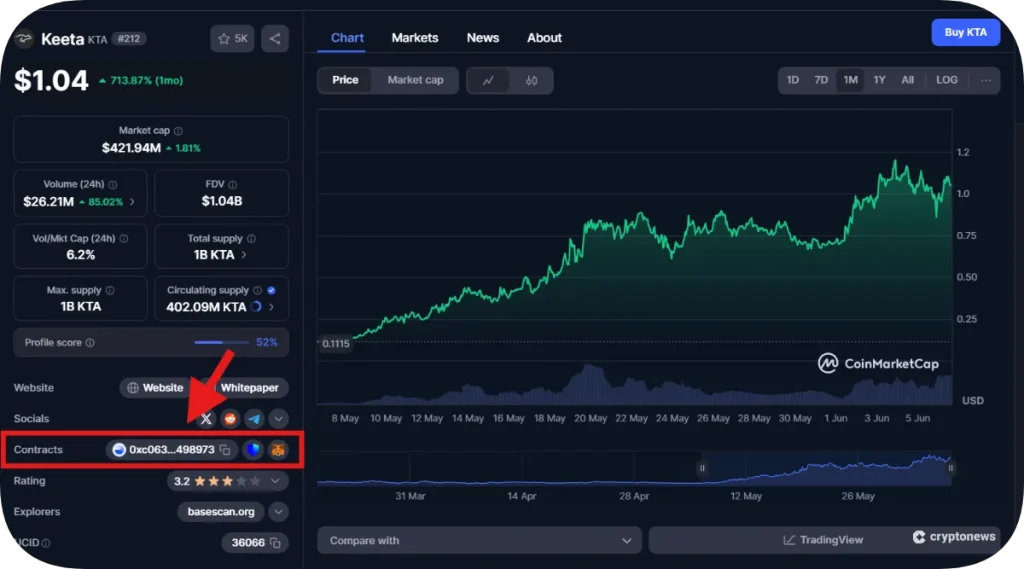Expand the Explorers dropdown chevron
This screenshot has height=569, width=1024.
pos(278,512)
